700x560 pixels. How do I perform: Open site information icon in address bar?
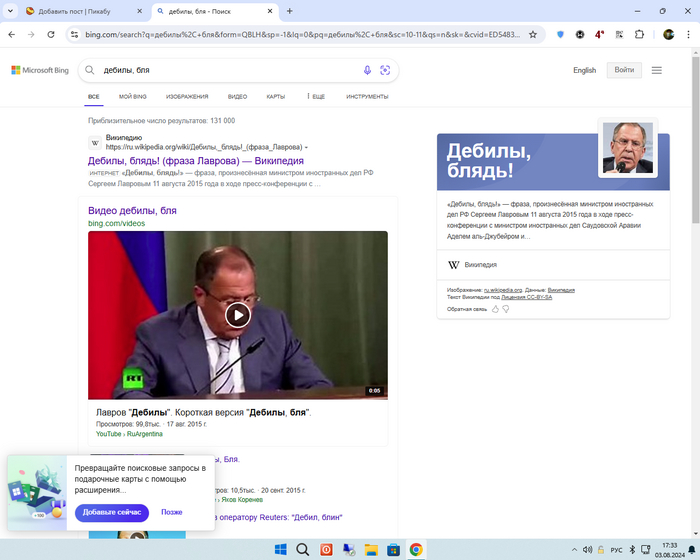75,34
